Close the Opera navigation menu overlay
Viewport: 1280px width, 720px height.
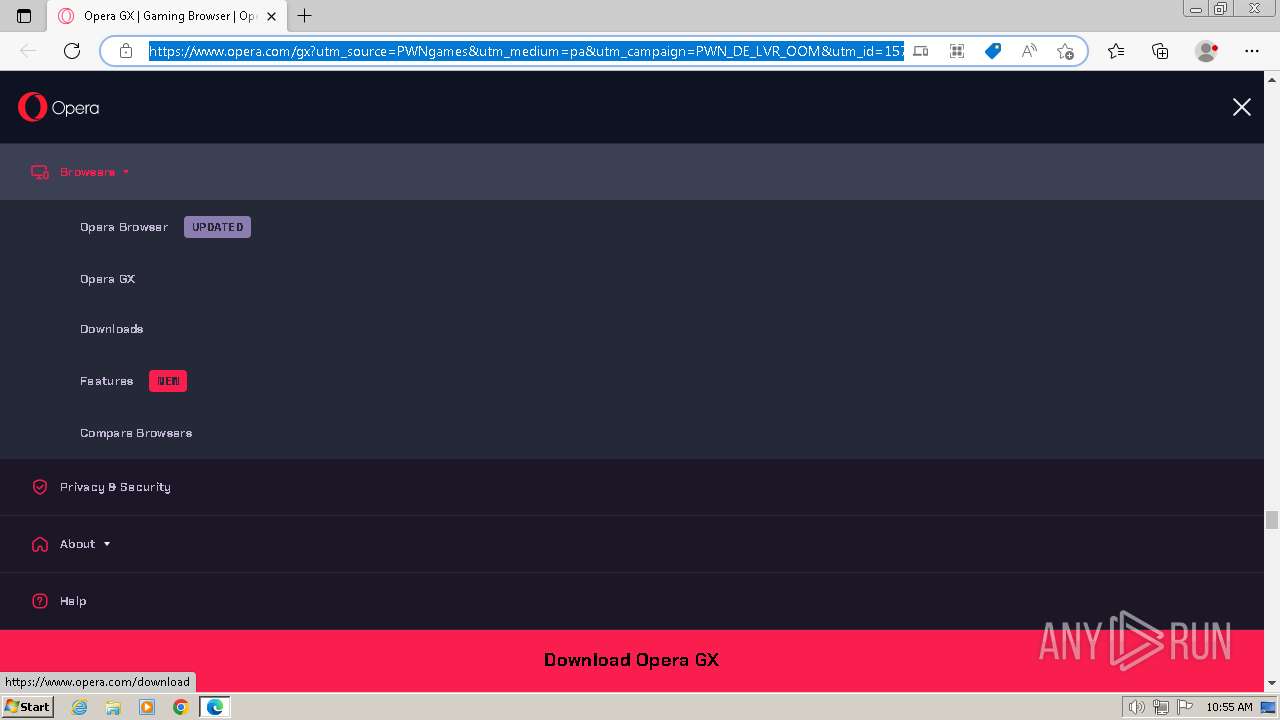tap(1241, 107)
